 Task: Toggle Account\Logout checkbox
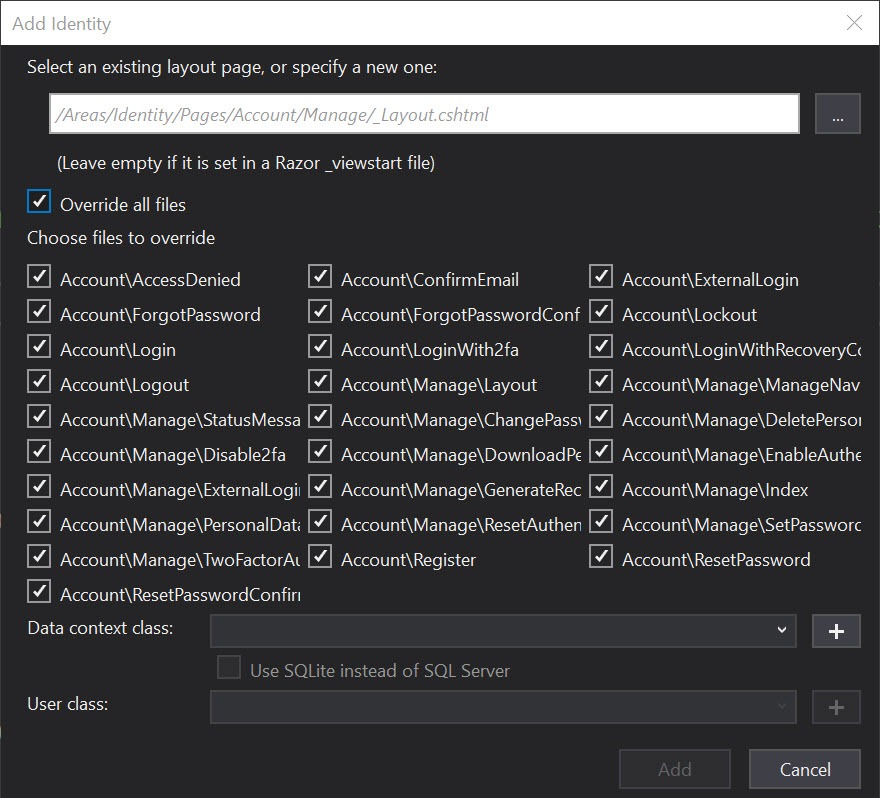pyautogui.click(x=39, y=382)
